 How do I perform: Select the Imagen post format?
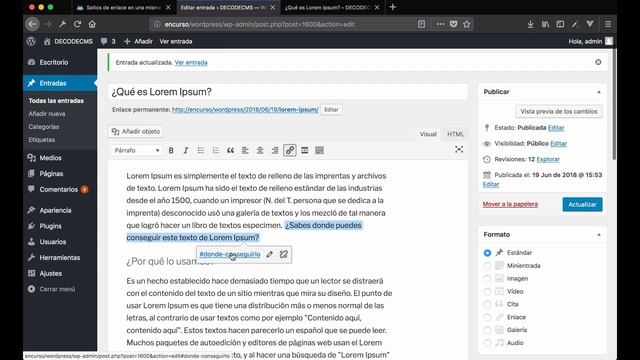pyautogui.click(x=487, y=278)
